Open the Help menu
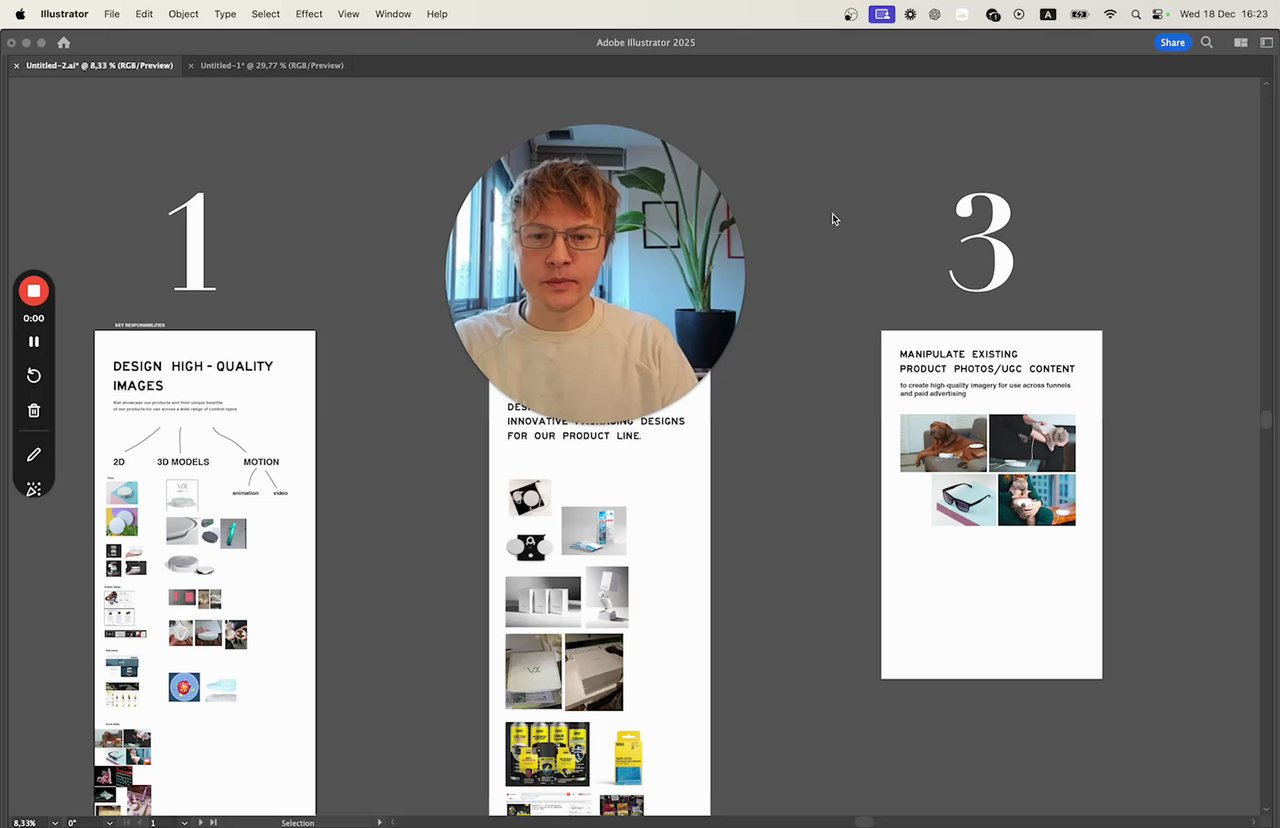 point(437,14)
